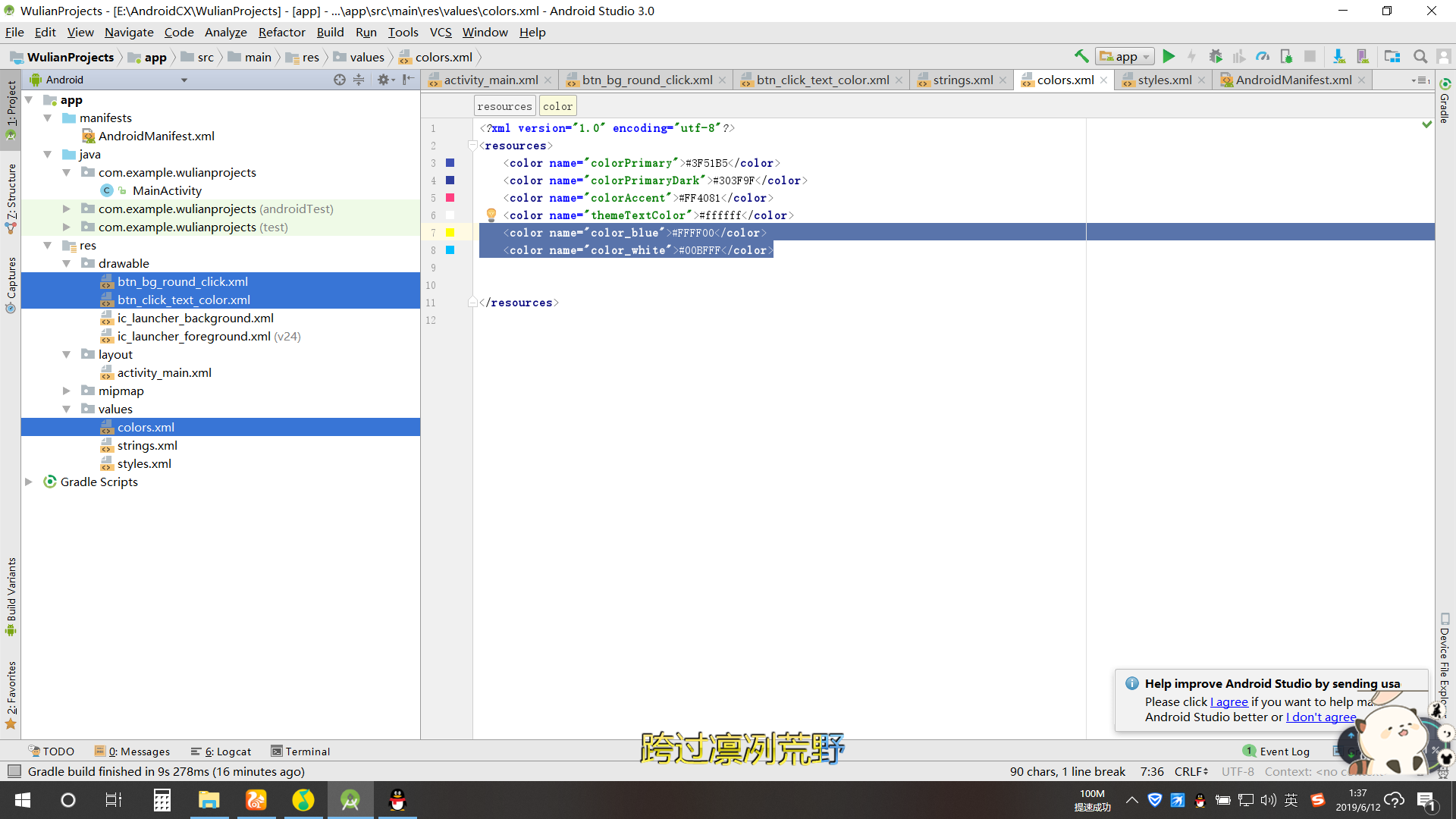Screen dimensions: 1456x819
Task: Click the pink colorAccent gutter swatch
Action: [x=450, y=198]
